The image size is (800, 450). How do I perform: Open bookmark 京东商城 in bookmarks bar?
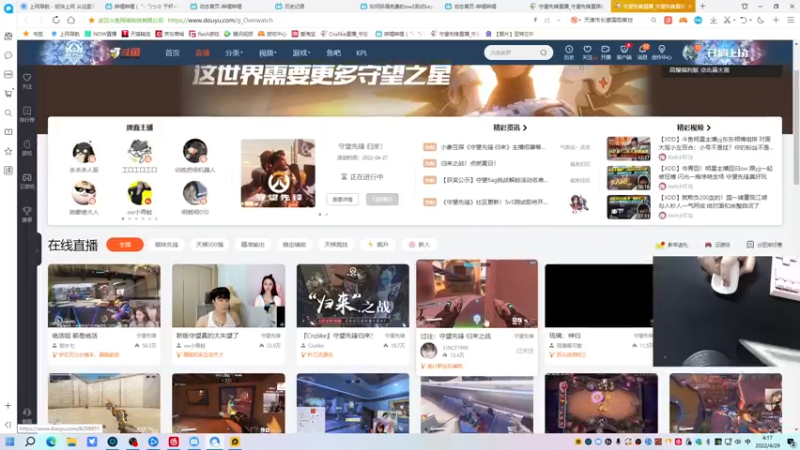[x=170, y=34]
